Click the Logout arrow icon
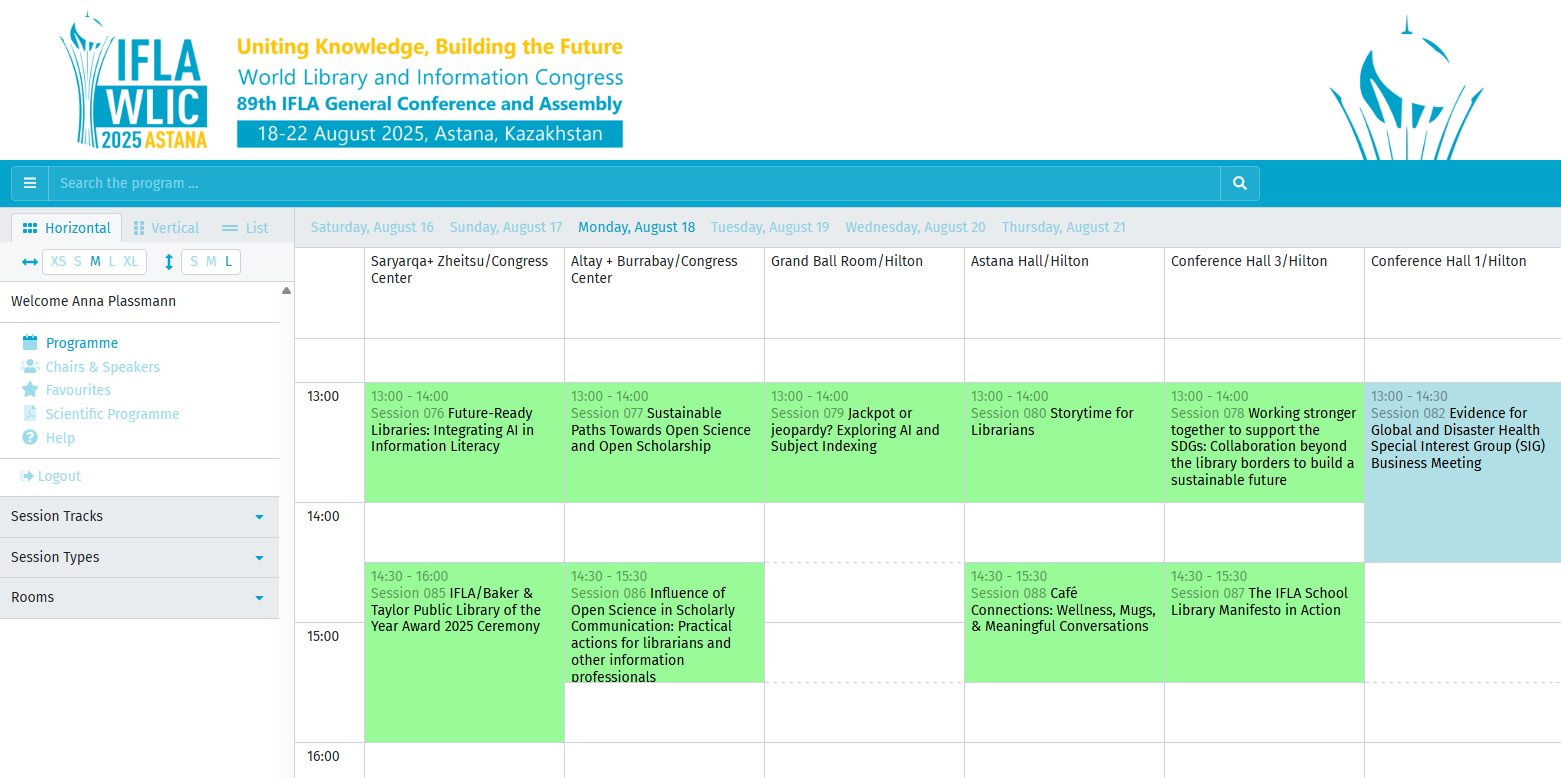Image resolution: width=1561 pixels, height=778 pixels. (28, 476)
